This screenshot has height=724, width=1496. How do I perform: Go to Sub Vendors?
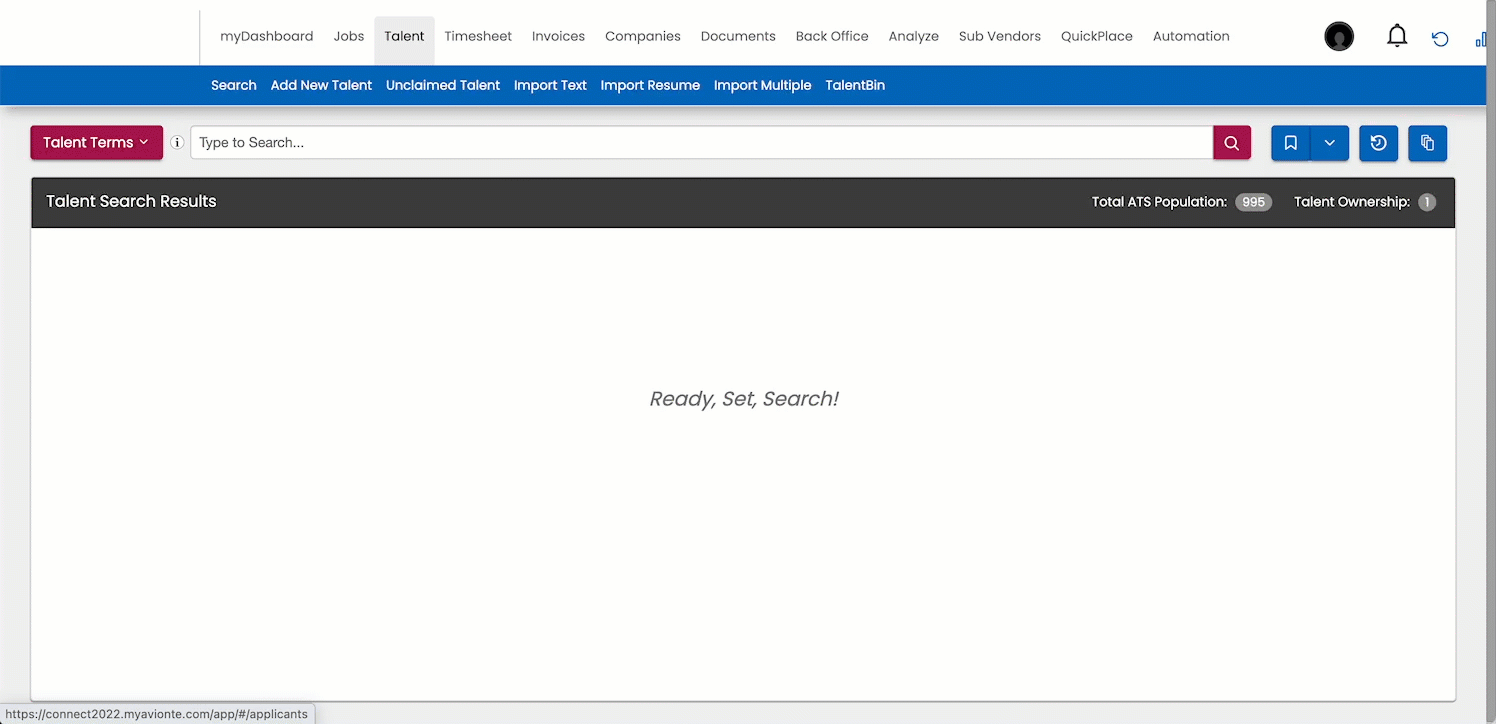[x=1000, y=36]
